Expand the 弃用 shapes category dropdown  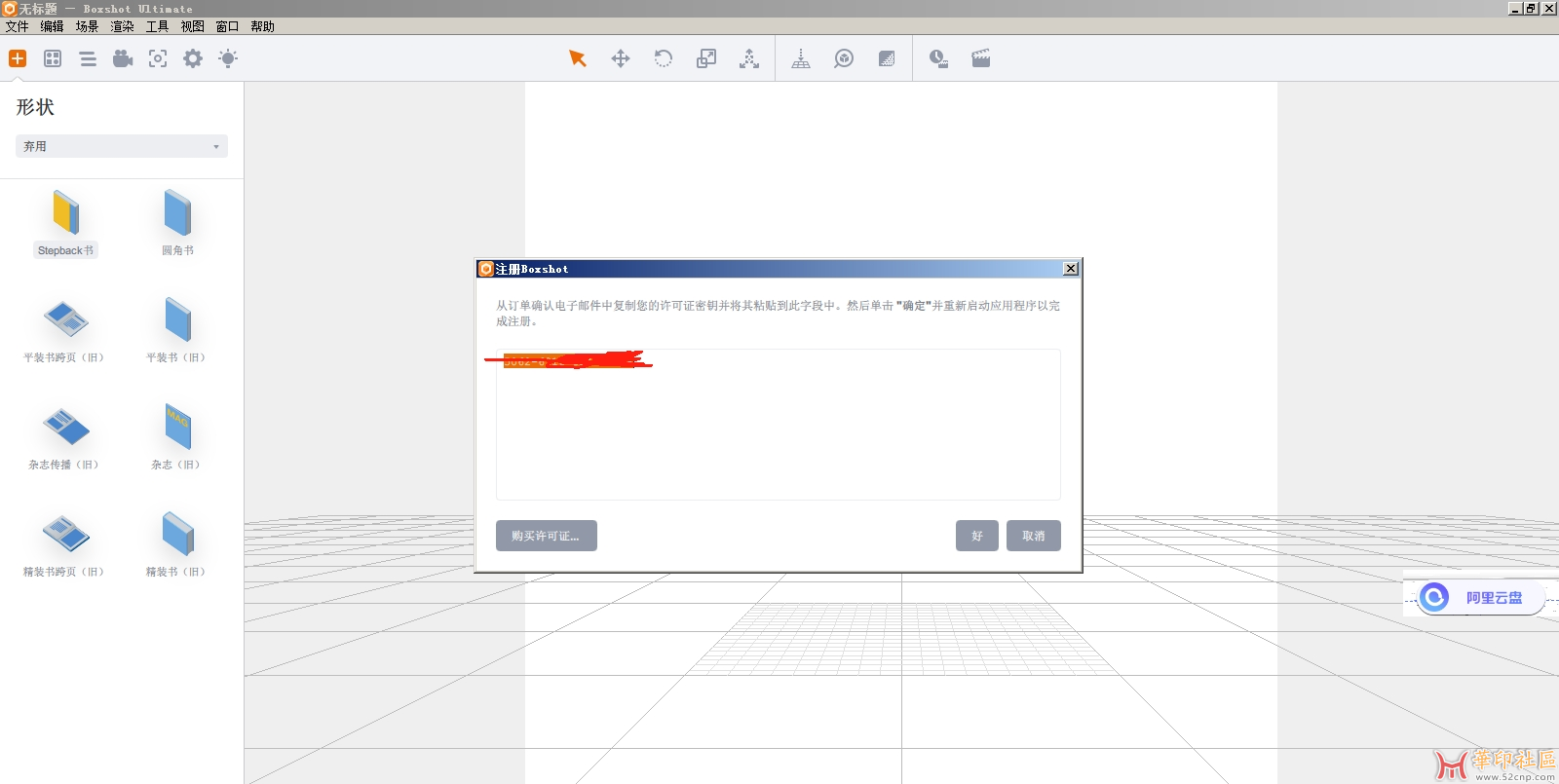(x=122, y=146)
